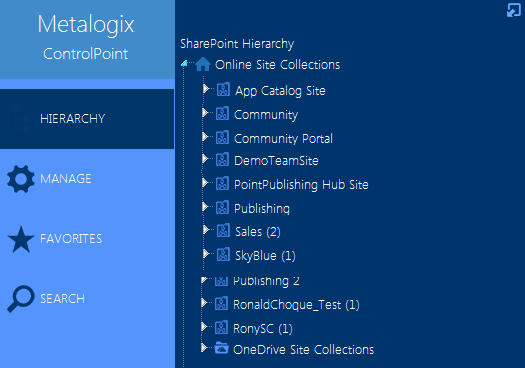
Task: Select DemoTeamSite in hierarchy
Action: pyautogui.click(x=276, y=161)
